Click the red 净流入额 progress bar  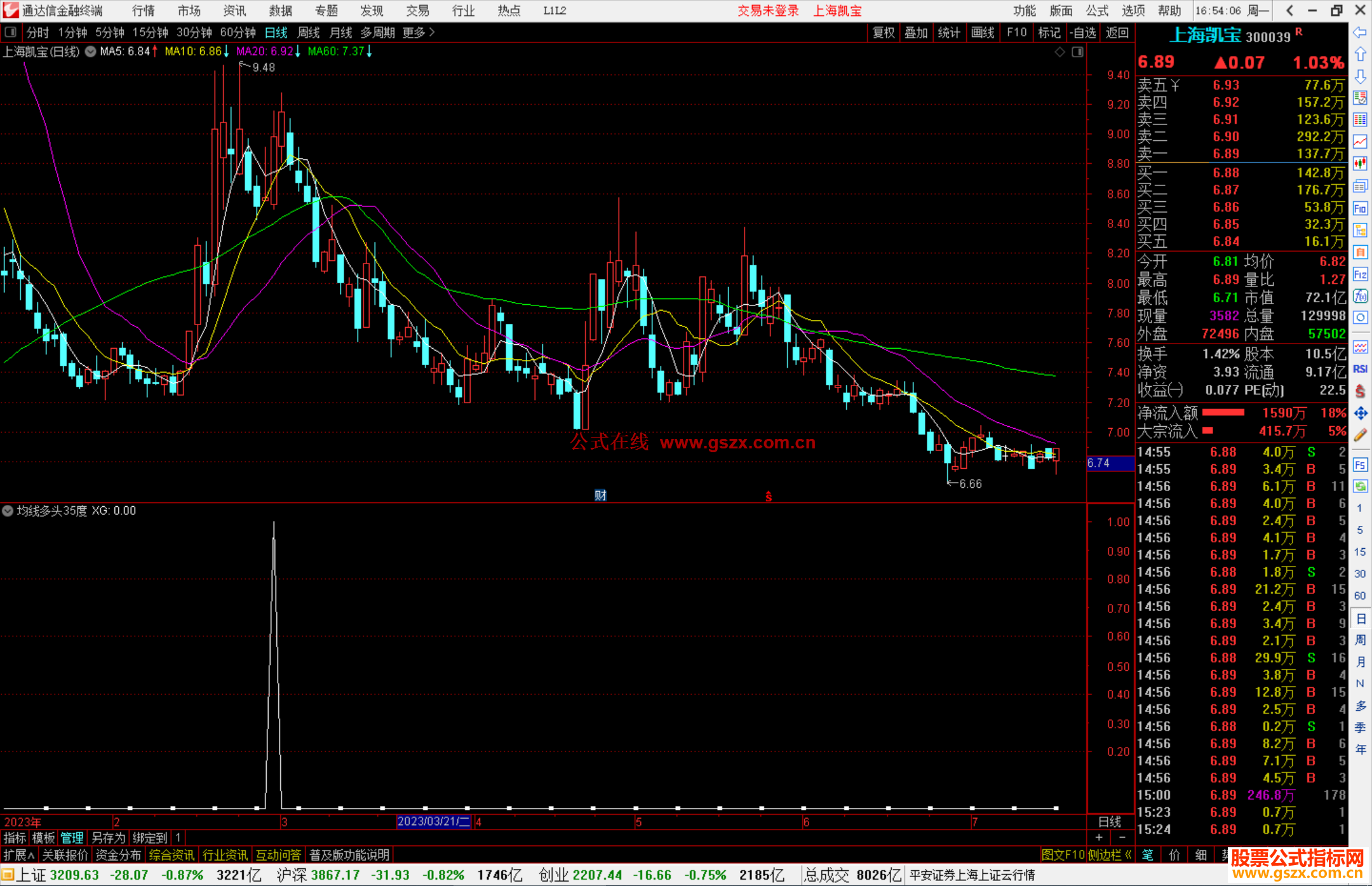1223,413
